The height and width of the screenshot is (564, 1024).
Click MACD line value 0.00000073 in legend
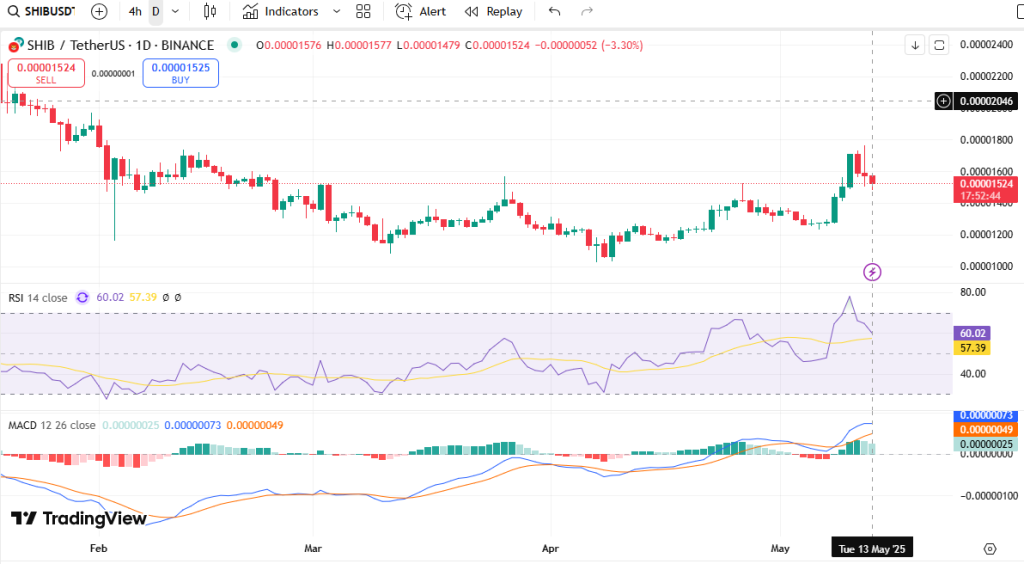(193, 425)
